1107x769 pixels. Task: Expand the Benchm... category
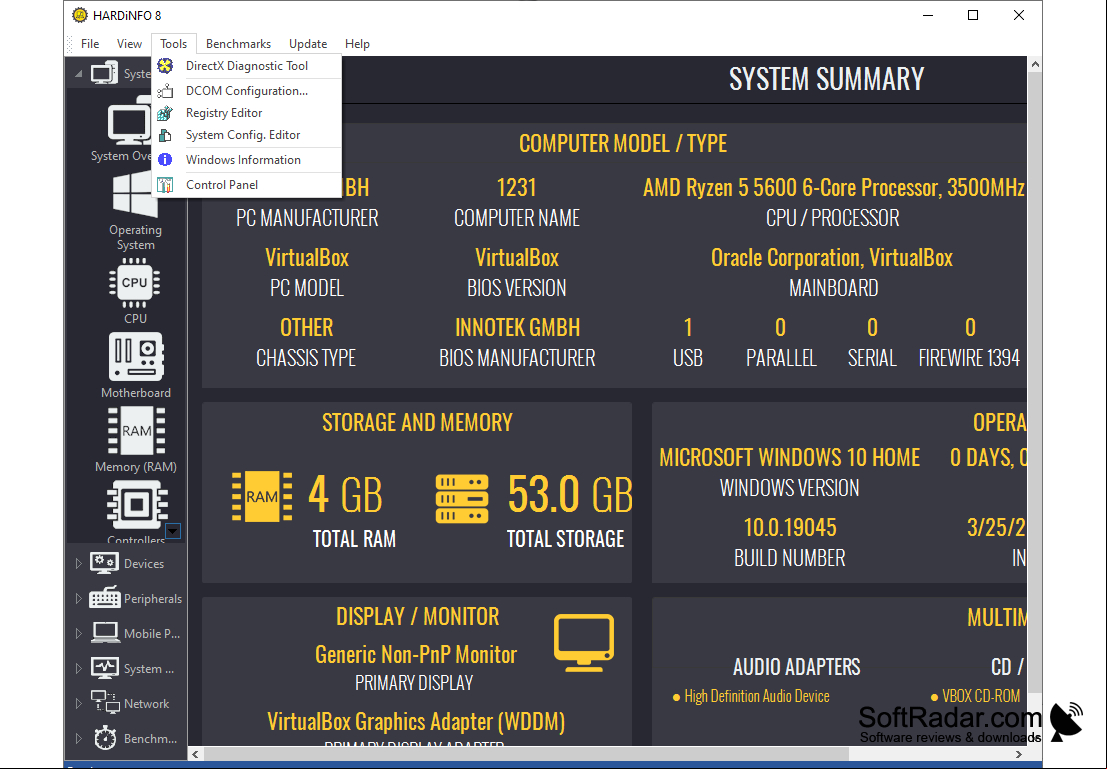[x=78, y=739]
